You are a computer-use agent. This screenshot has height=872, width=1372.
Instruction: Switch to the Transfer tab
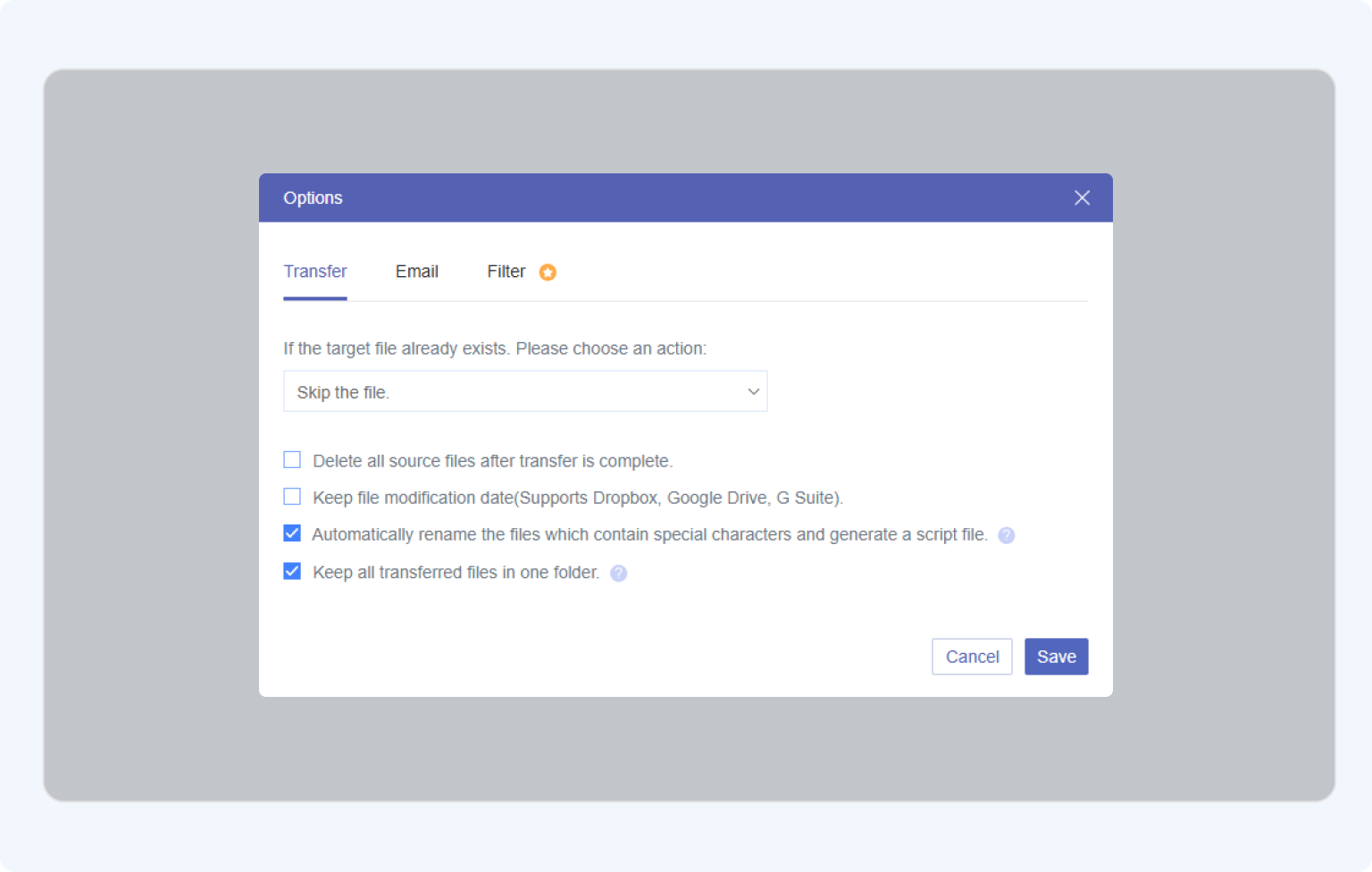[x=315, y=272]
